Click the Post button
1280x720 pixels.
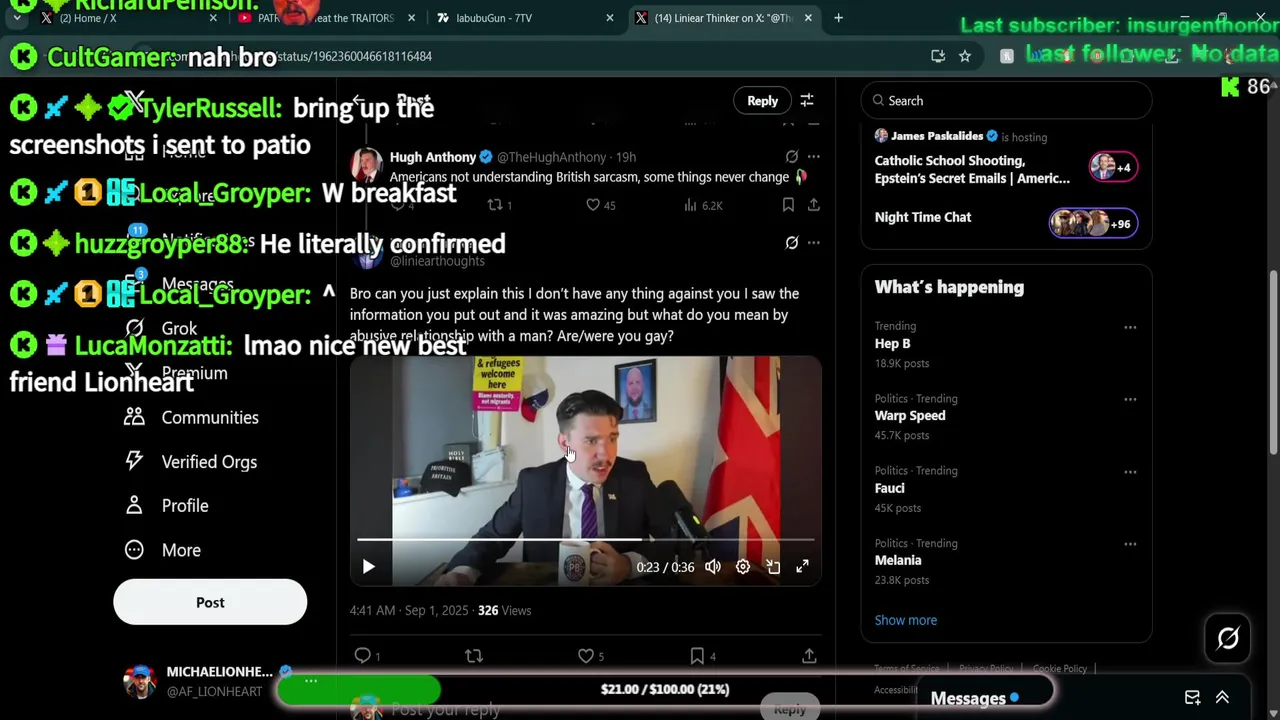point(210,602)
